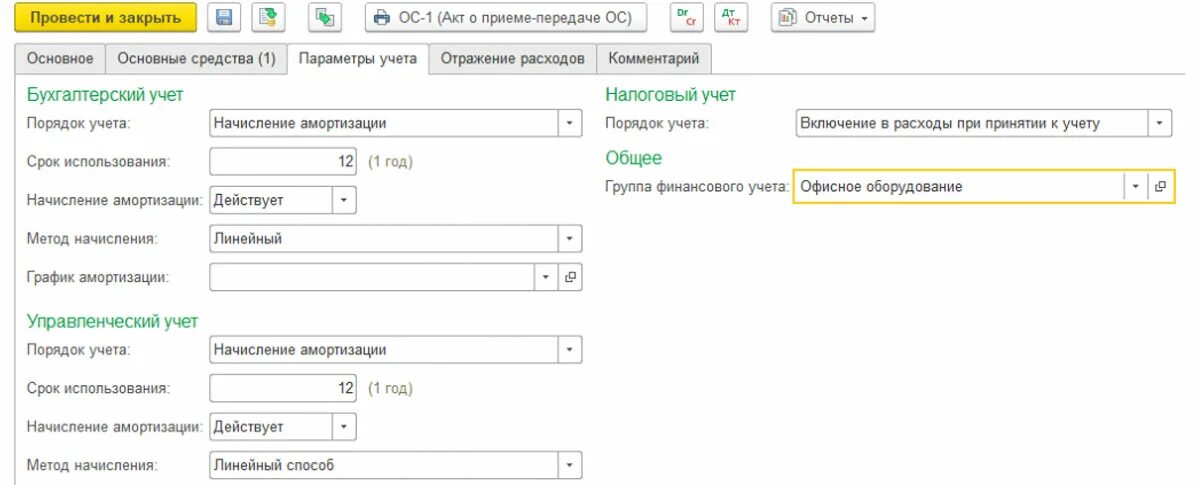Expand Порядок учета dropdown under Бухгалтерский учет
Screen dimensions: 1200x485
569,124
